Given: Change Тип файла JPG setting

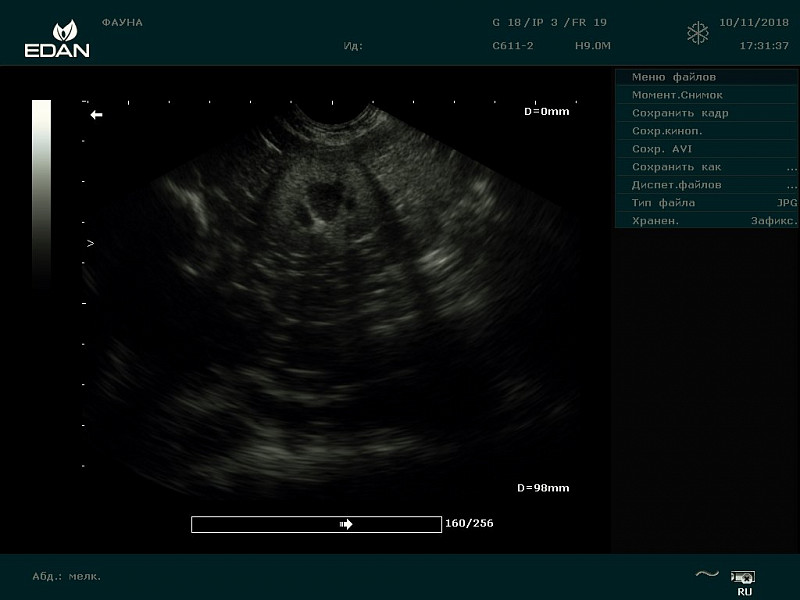Looking at the screenshot, I should coord(706,203).
